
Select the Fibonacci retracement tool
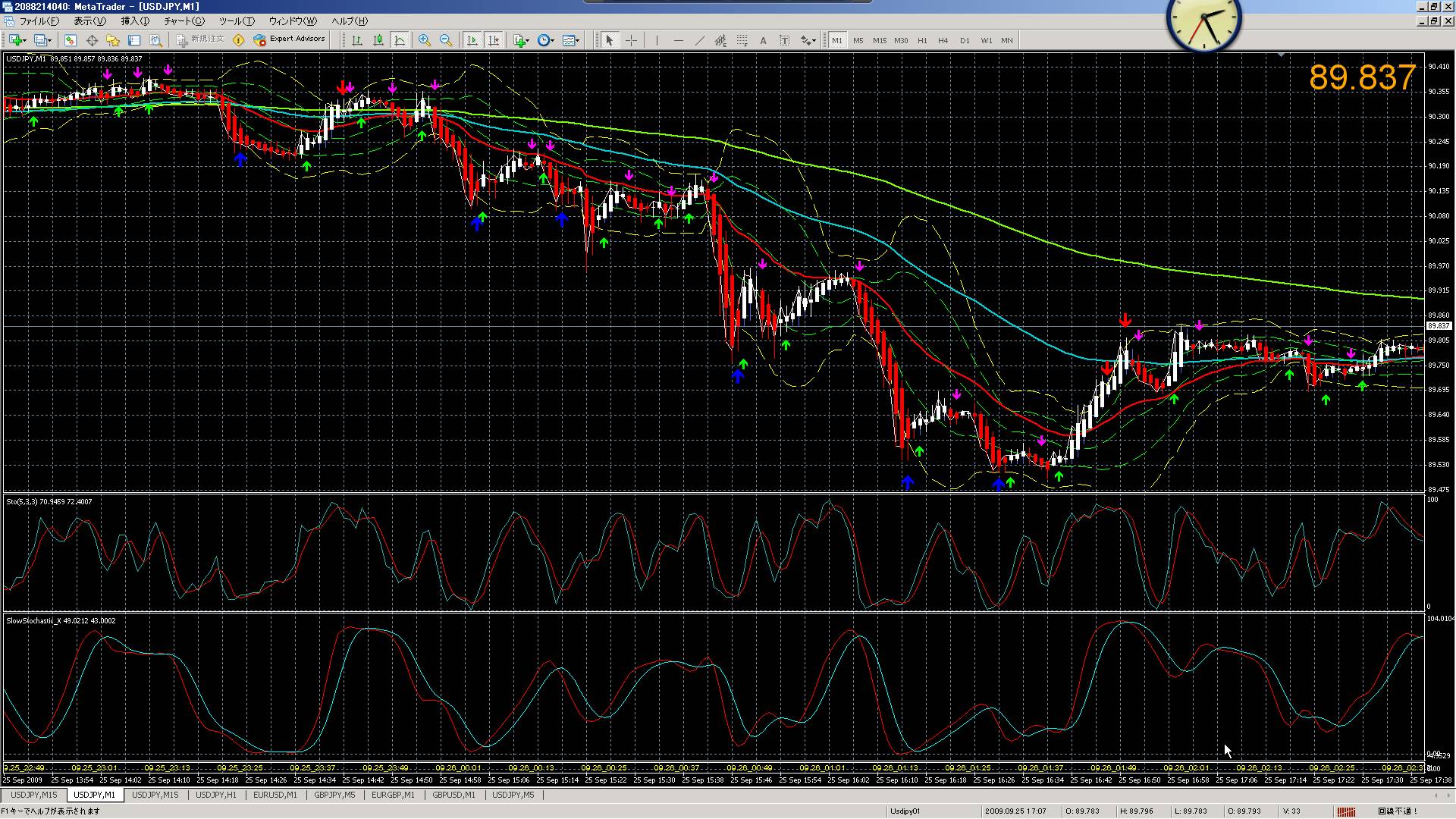pos(742,40)
